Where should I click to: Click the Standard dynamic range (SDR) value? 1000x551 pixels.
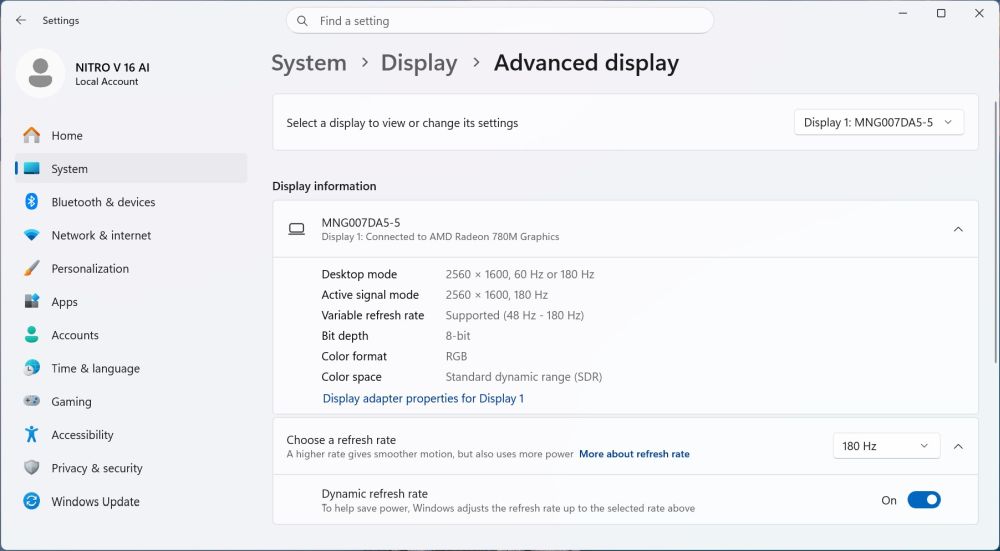click(524, 377)
